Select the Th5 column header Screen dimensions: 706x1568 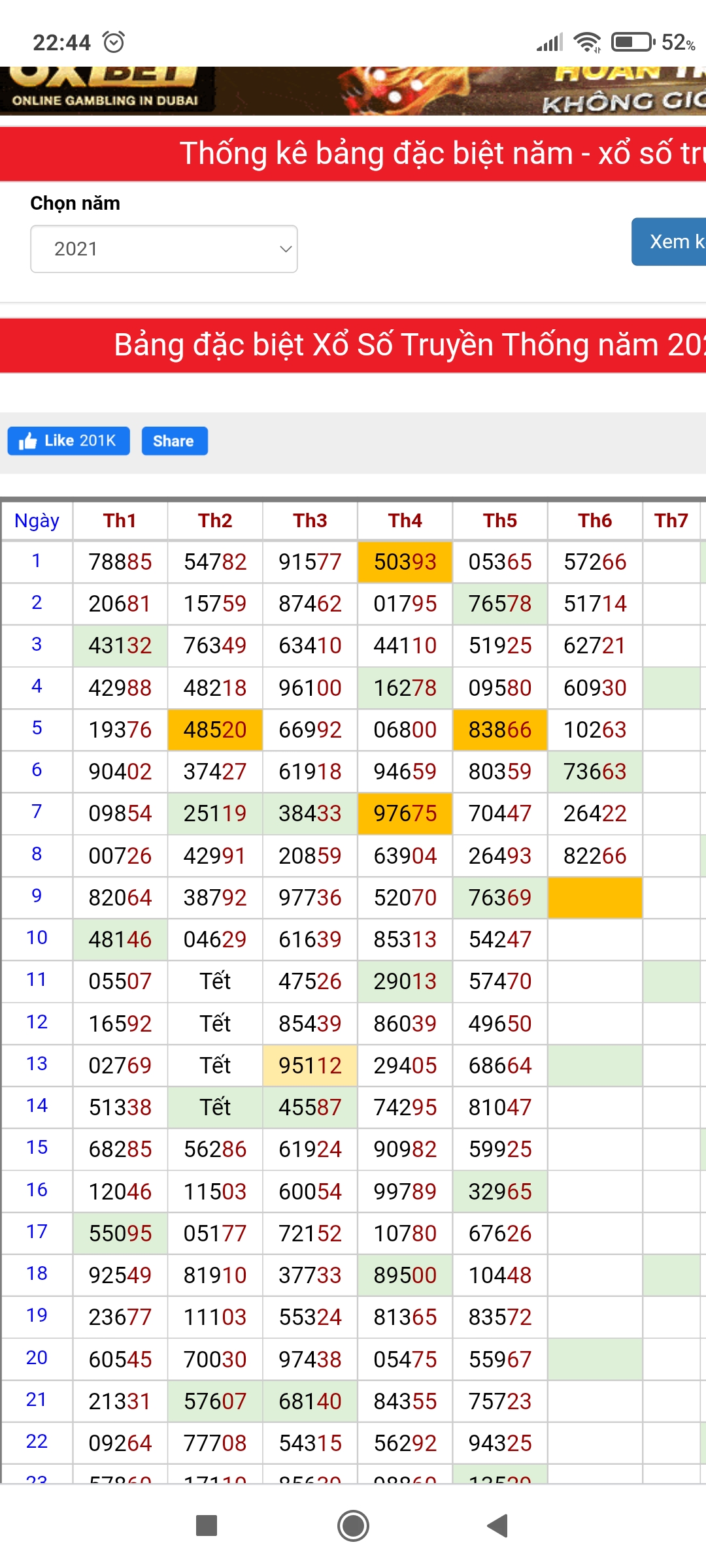tap(500, 521)
